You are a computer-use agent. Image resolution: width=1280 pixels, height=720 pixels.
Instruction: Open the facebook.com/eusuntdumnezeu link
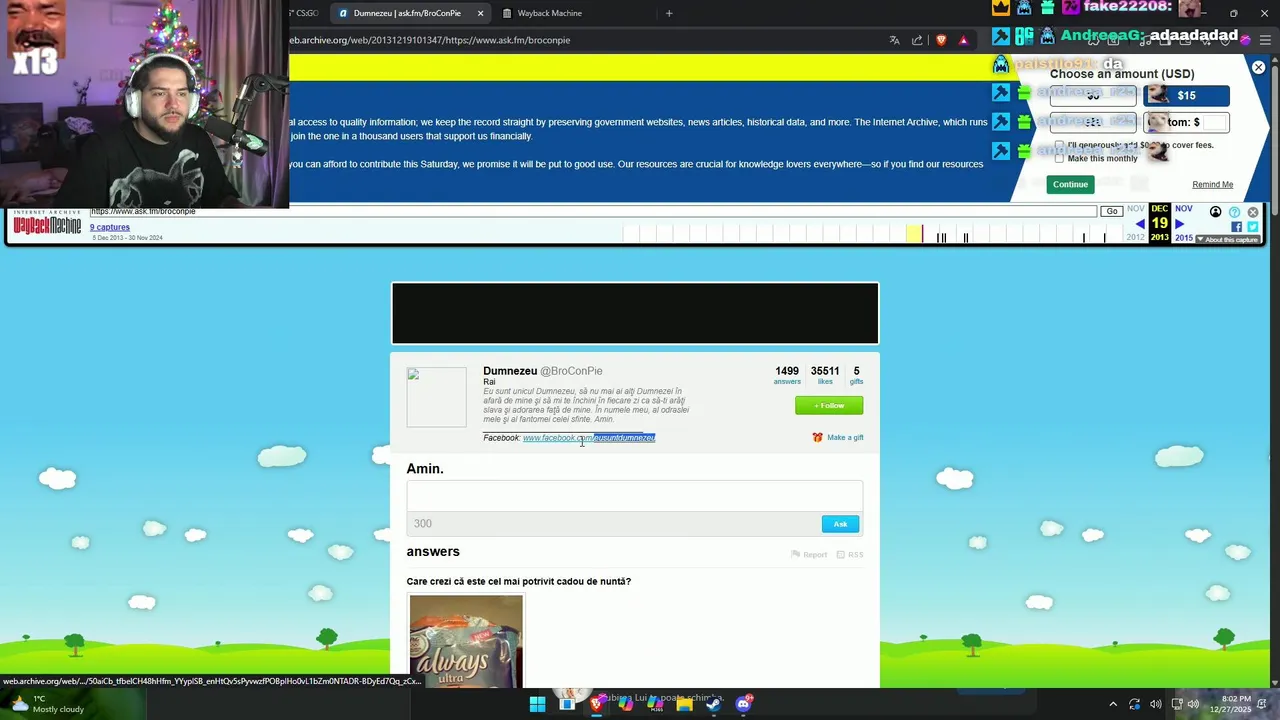[589, 438]
